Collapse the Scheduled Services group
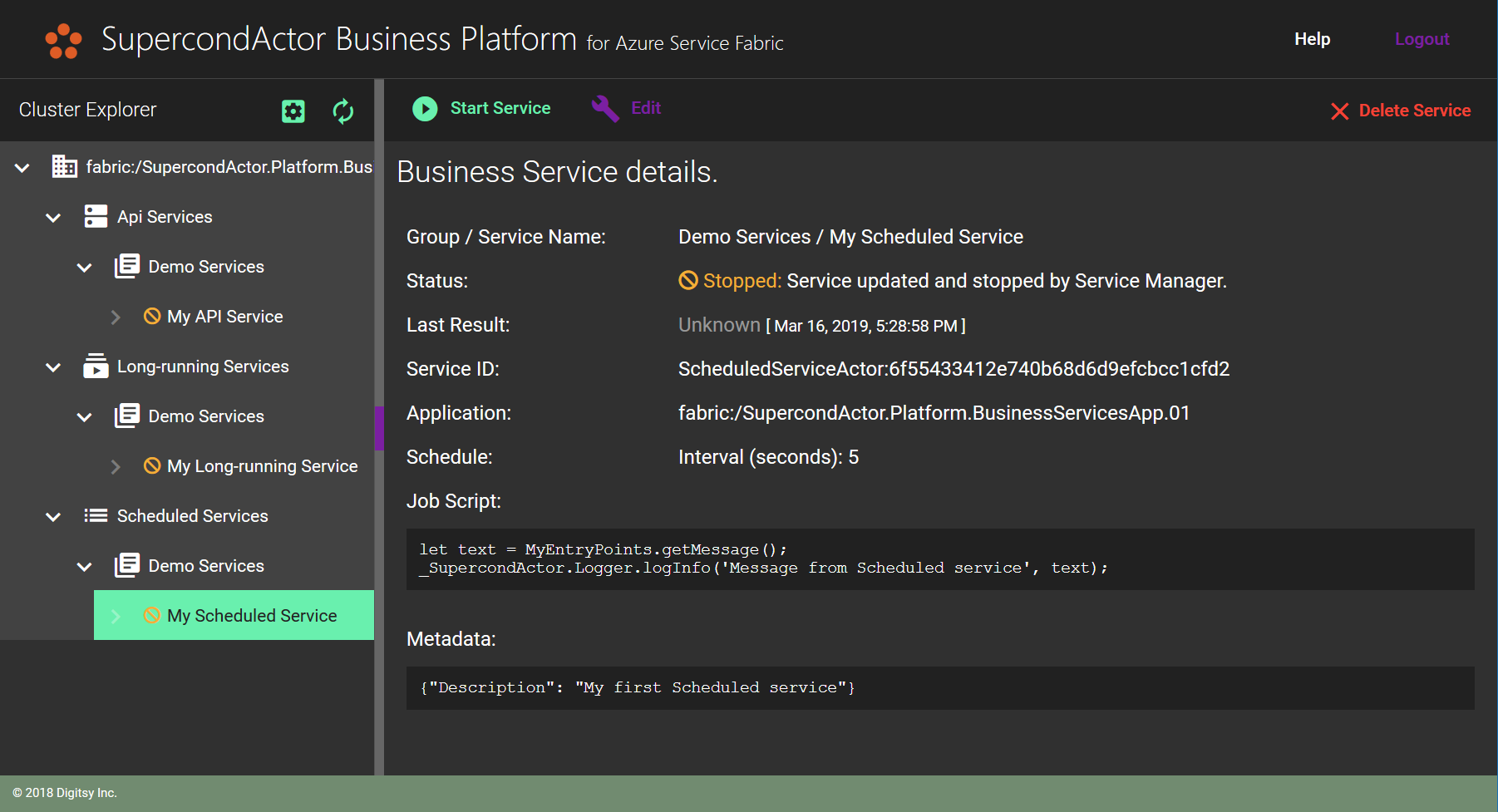 [x=53, y=517]
